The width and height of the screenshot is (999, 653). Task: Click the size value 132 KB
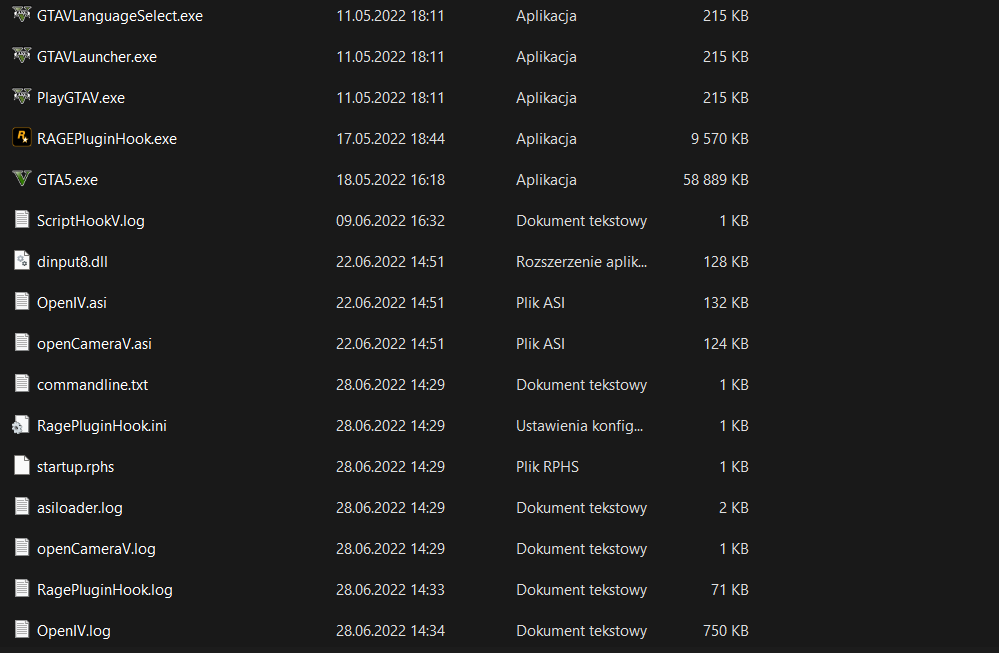point(726,303)
